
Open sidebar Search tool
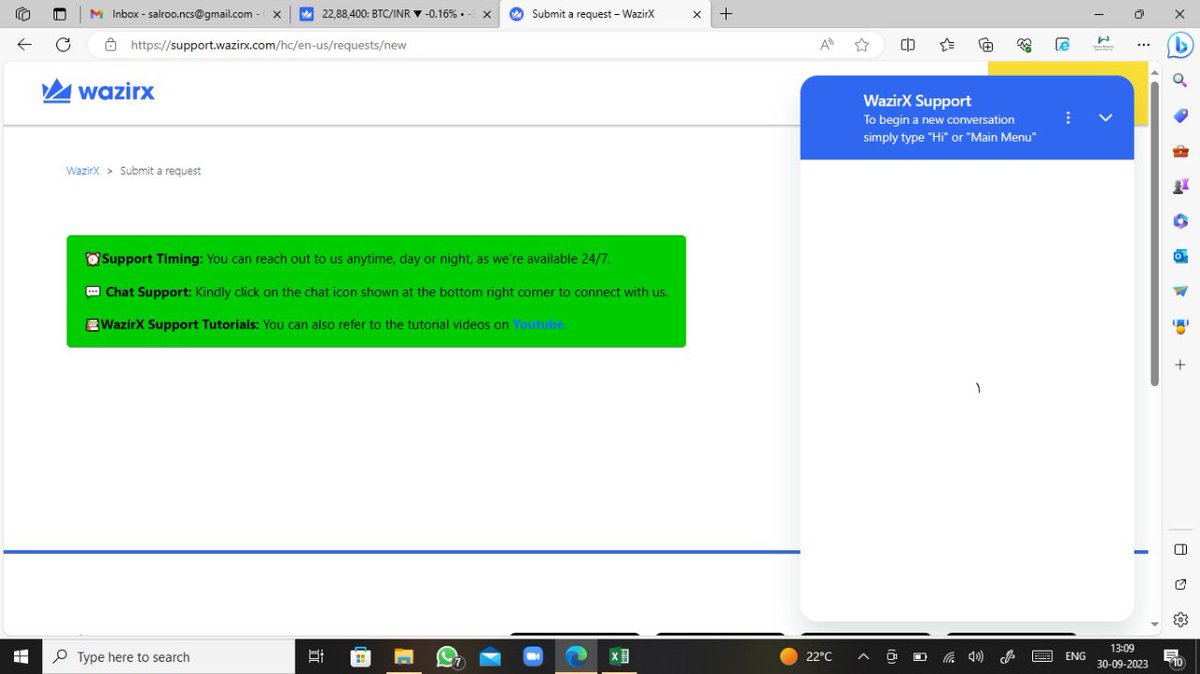(1180, 79)
